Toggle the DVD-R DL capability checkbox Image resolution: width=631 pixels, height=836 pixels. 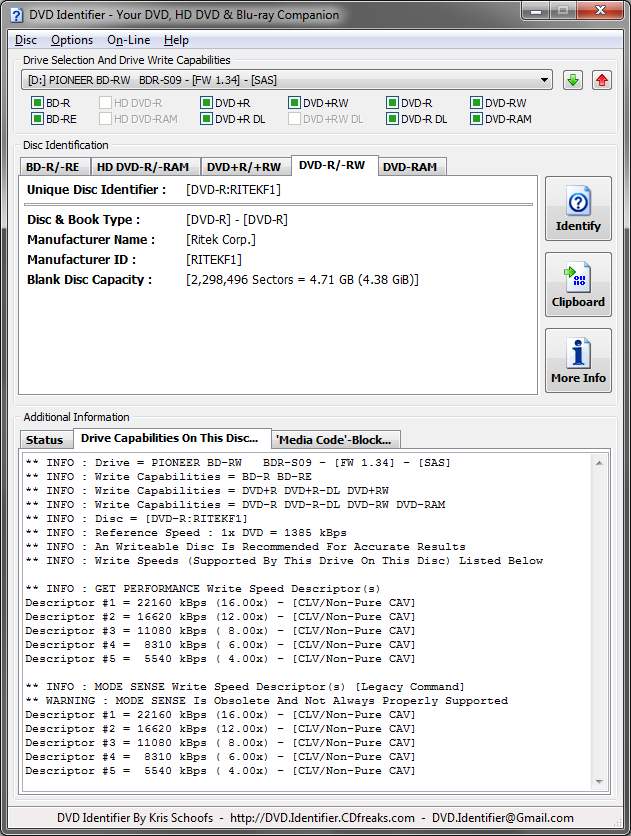(x=392, y=119)
